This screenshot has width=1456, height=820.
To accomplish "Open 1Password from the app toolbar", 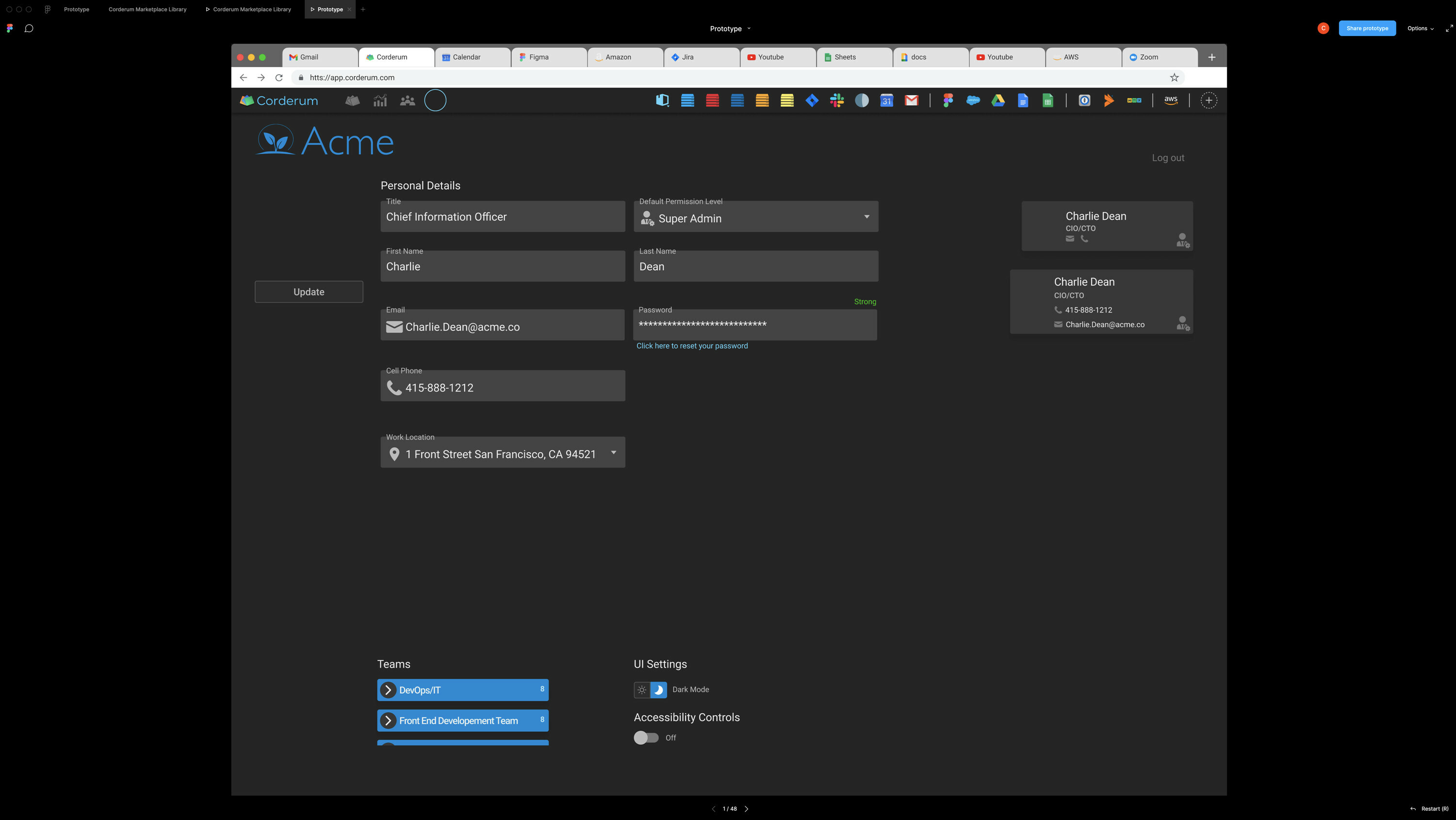I will (1084, 100).
